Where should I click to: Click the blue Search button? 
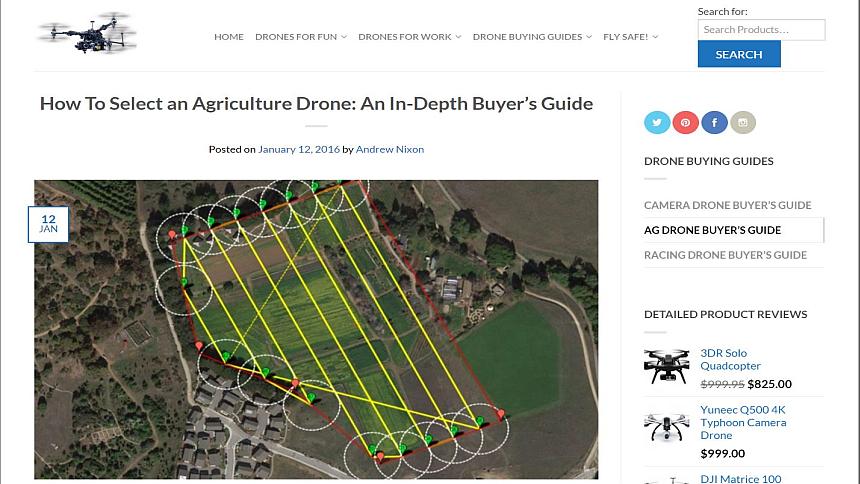(739, 54)
